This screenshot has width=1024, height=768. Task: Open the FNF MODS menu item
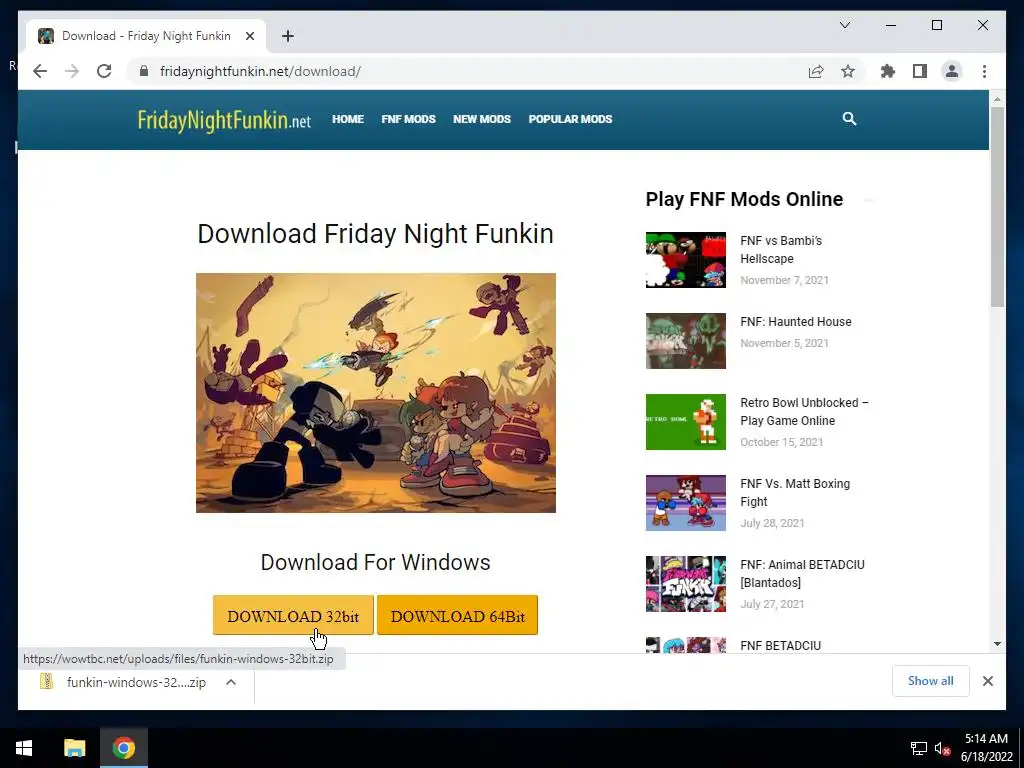[x=408, y=119]
